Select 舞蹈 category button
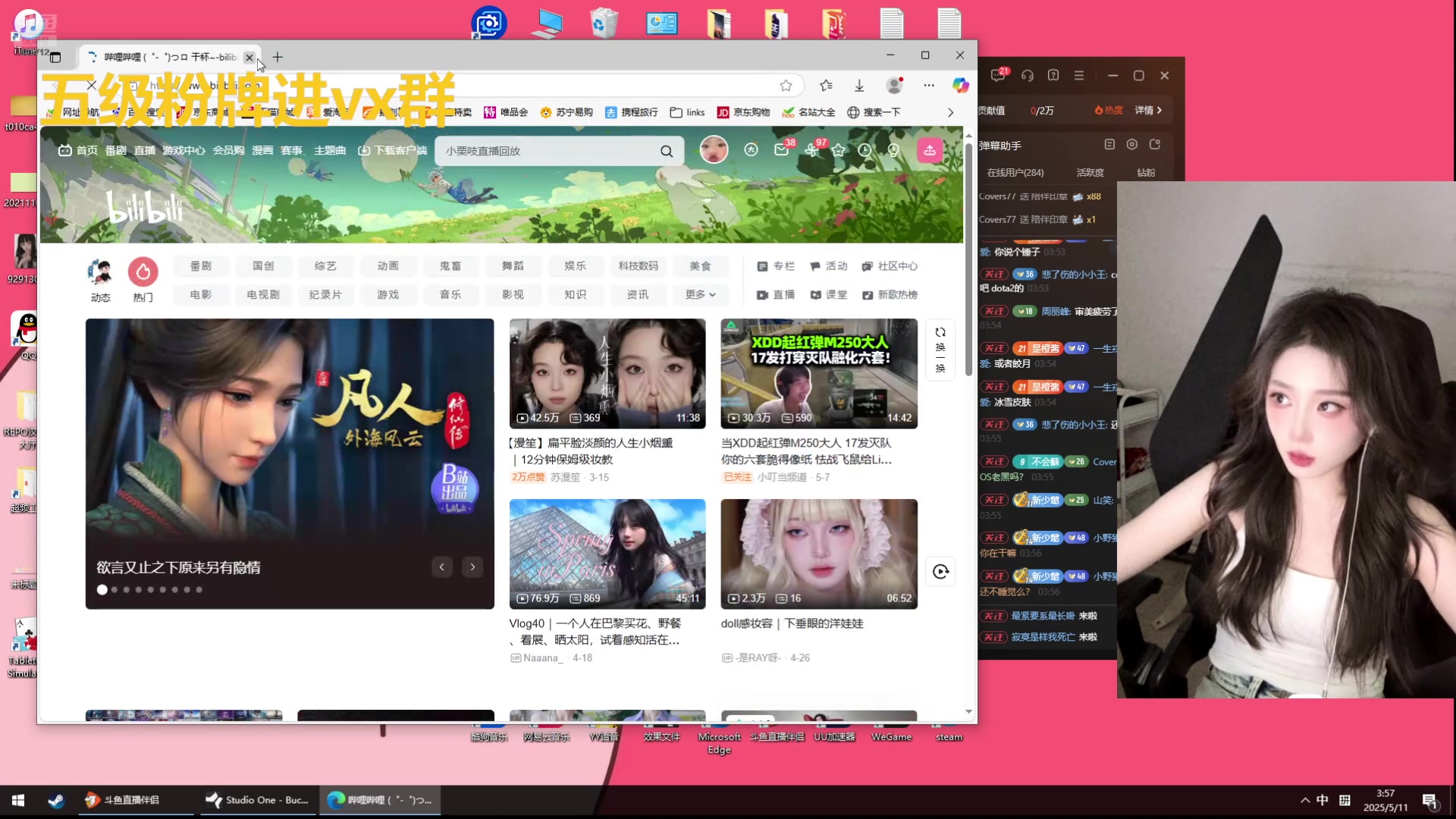Image resolution: width=1456 pixels, height=819 pixels. coord(513,266)
